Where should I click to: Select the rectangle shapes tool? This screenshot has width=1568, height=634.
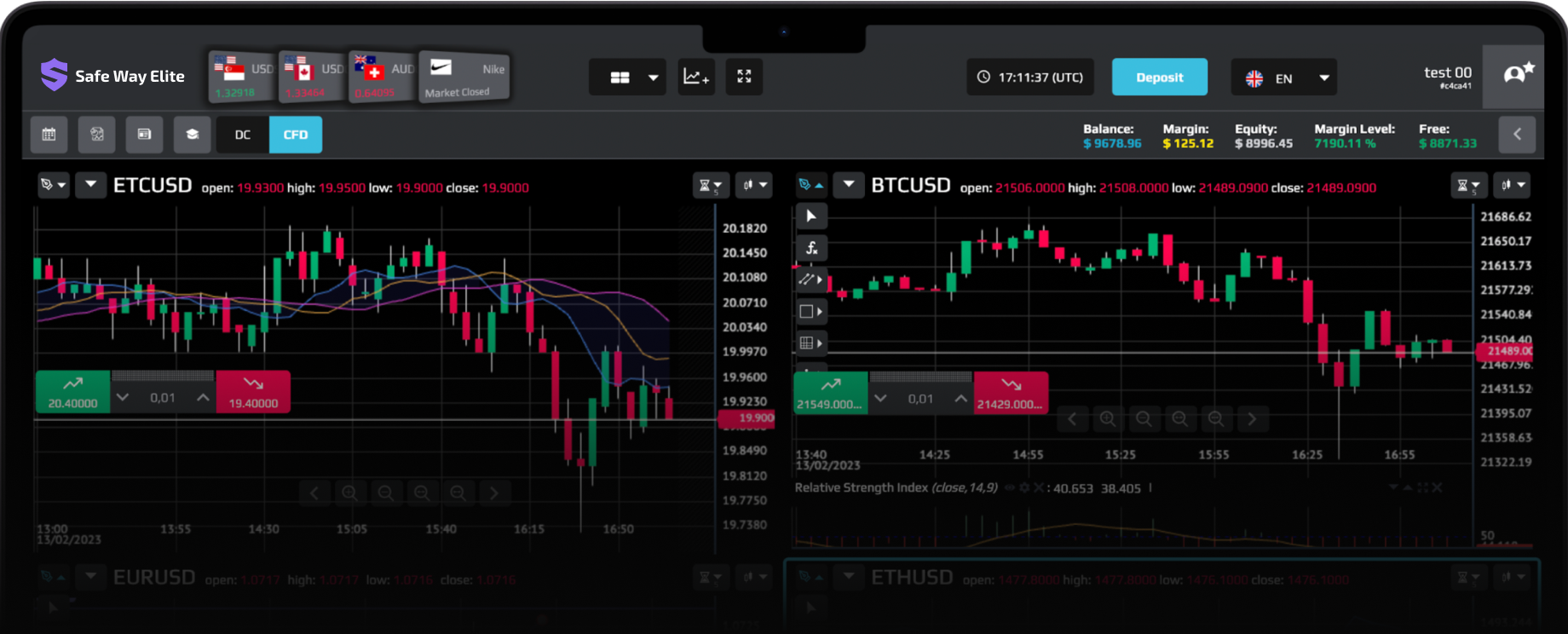click(x=811, y=312)
